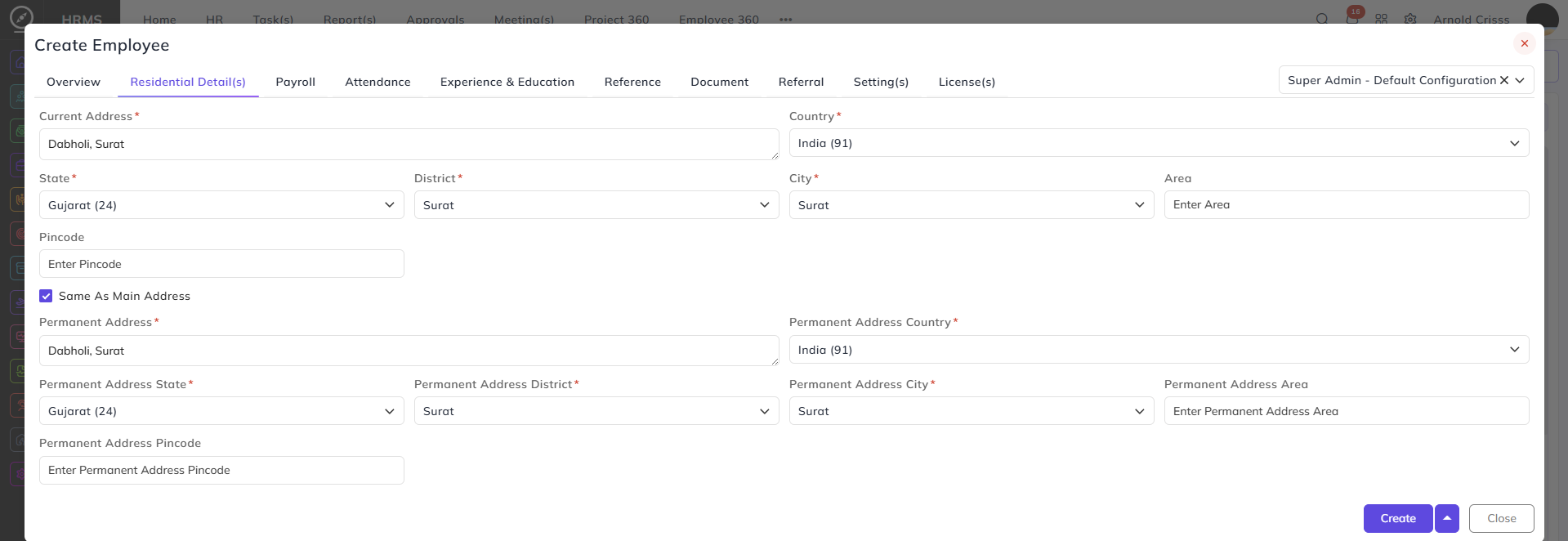The width and height of the screenshot is (1568, 541).
Task: Open Report(s) in the background menu bar
Action: click(x=350, y=20)
